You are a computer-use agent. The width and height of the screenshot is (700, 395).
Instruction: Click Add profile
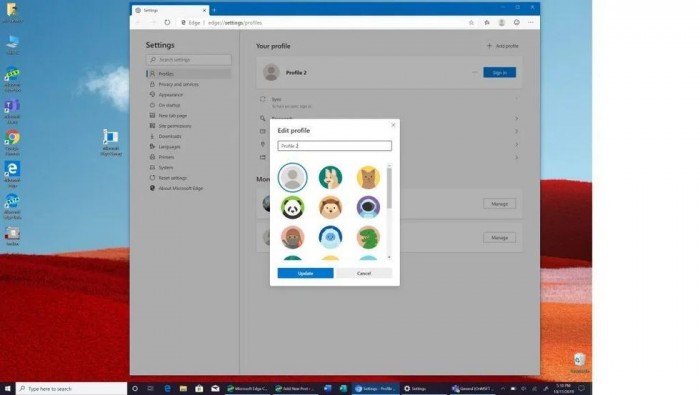tap(503, 46)
